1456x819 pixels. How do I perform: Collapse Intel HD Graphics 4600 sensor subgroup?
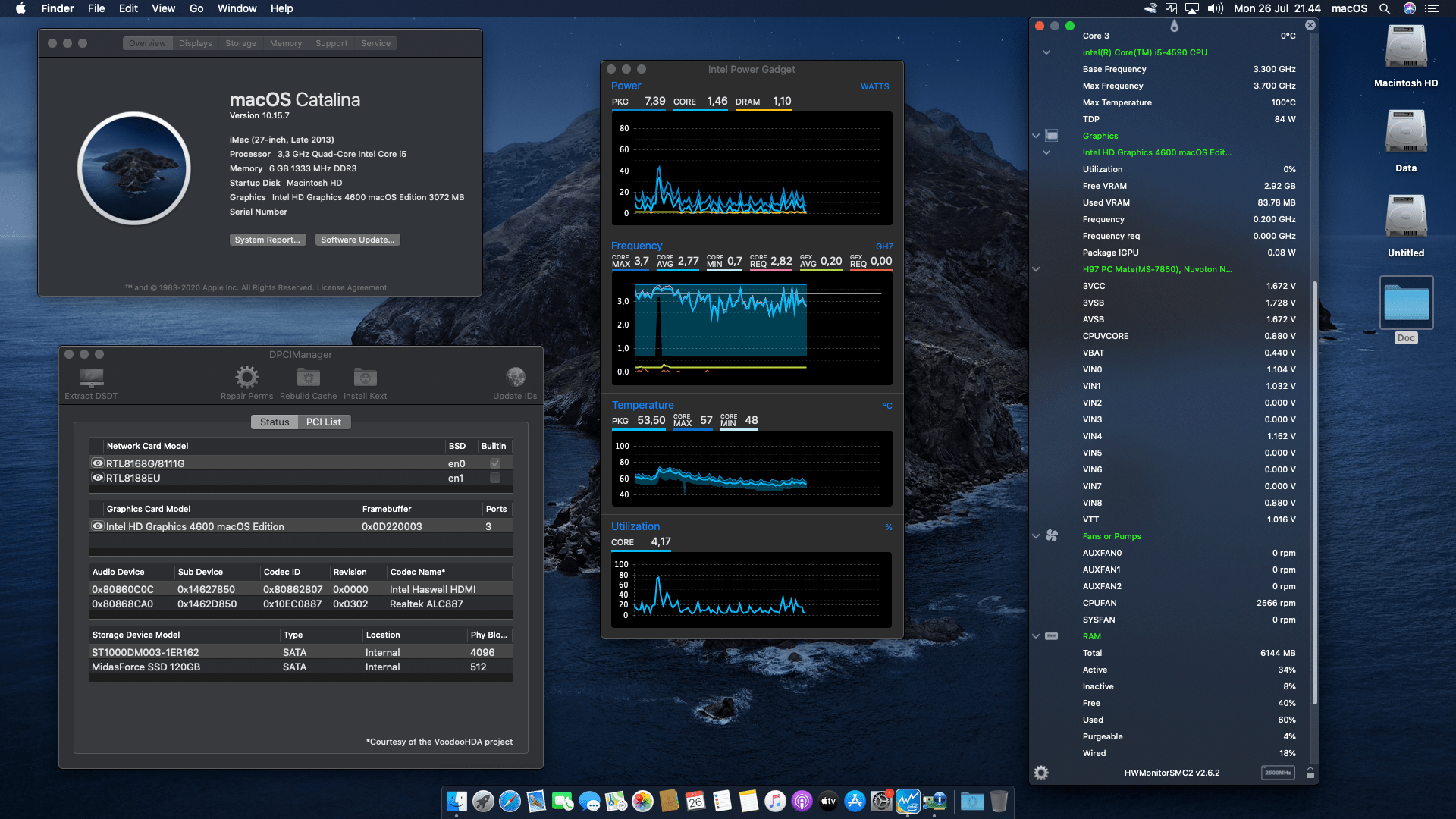coord(1046,152)
